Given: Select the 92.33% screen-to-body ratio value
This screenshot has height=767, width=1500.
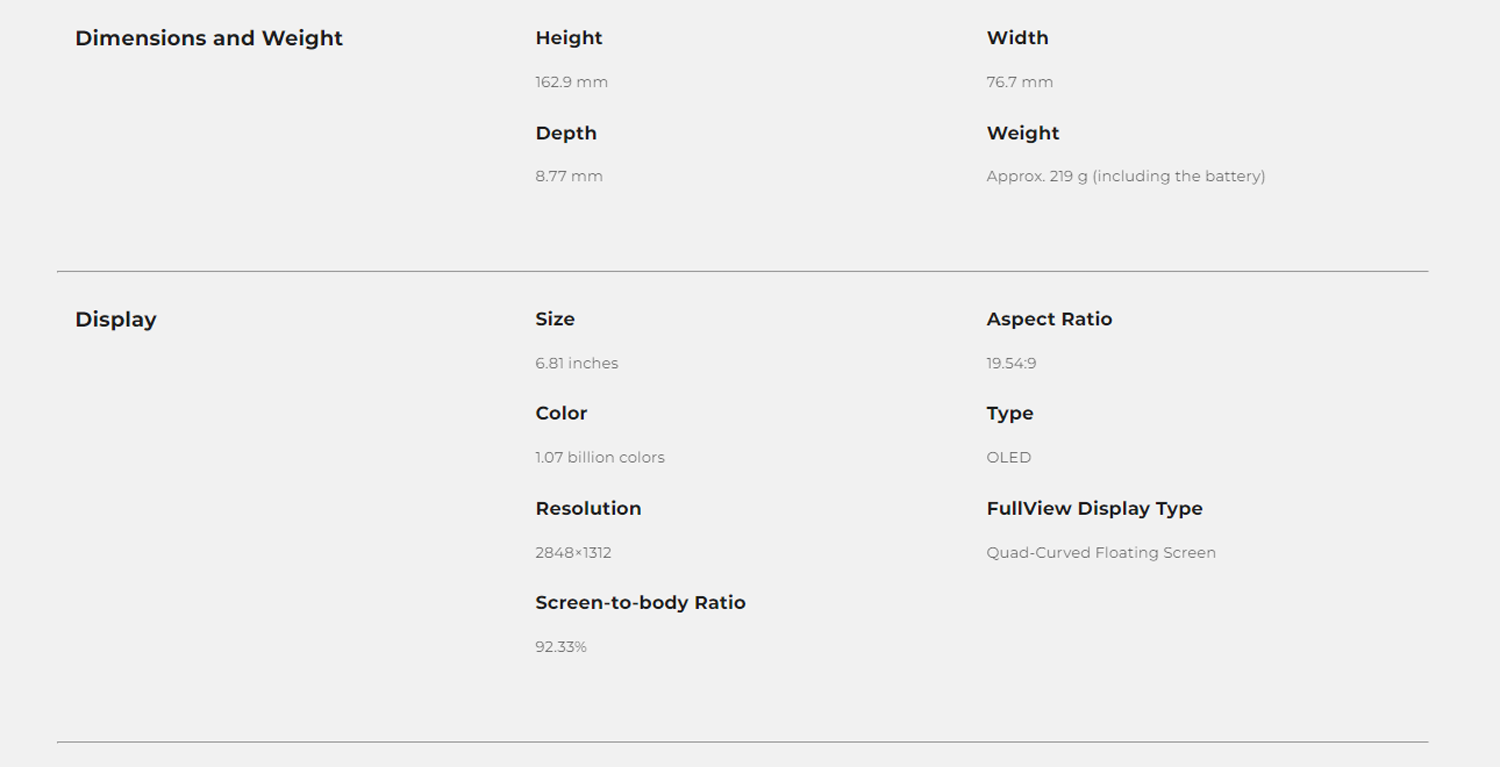Looking at the screenshot, I should 561,647.
